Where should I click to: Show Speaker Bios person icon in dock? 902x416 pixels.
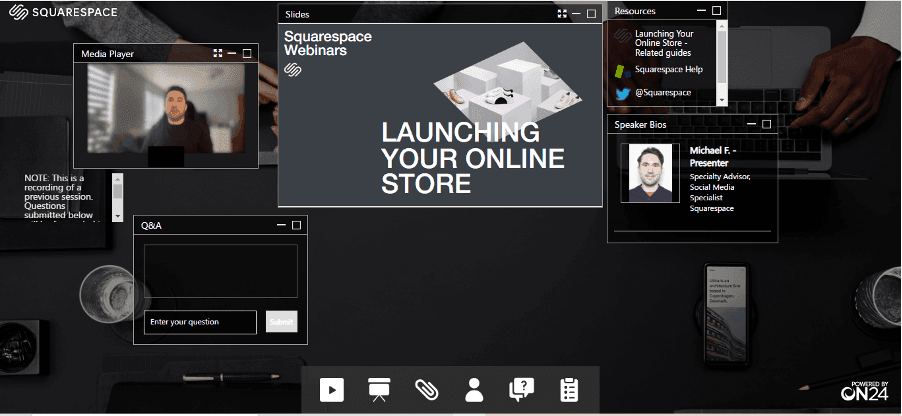[474, 390]
